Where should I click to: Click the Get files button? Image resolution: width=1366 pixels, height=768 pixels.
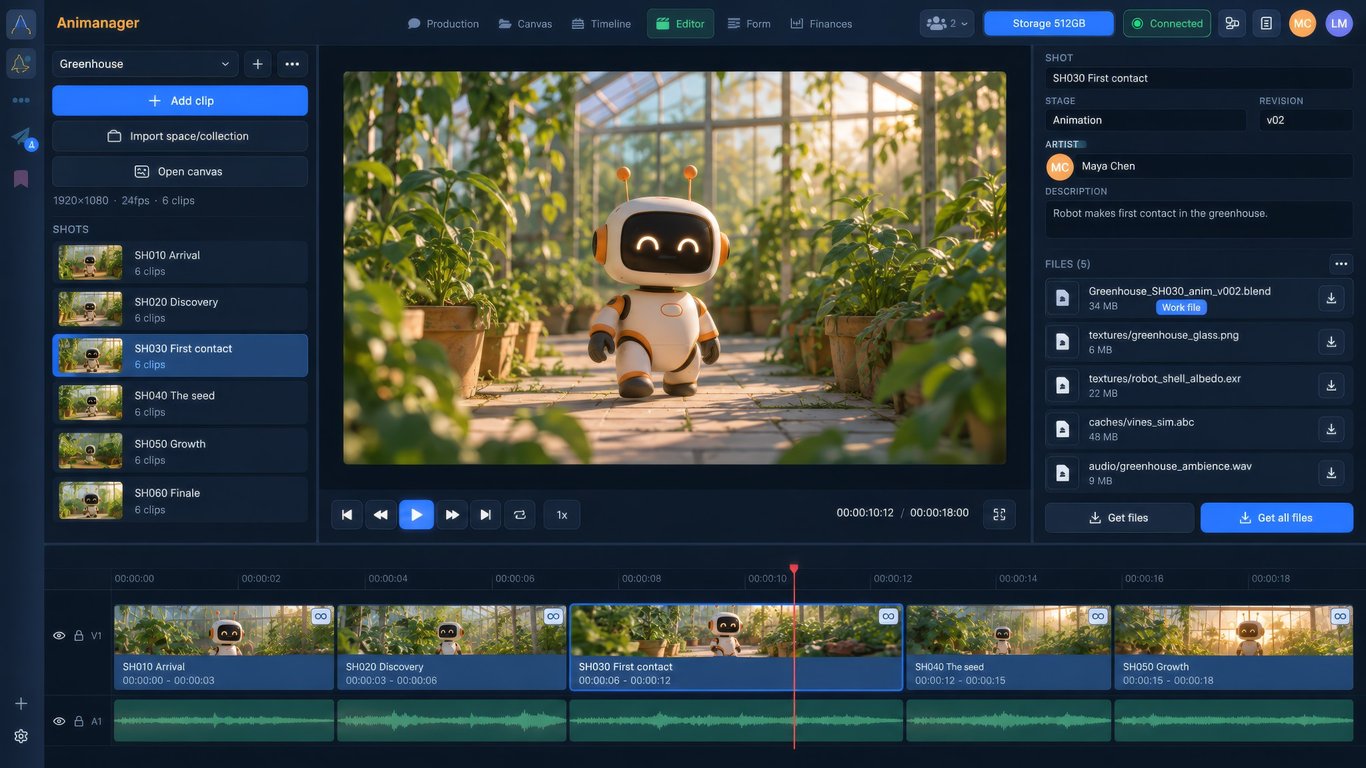pyautogui.click(x=1119, y=518)
